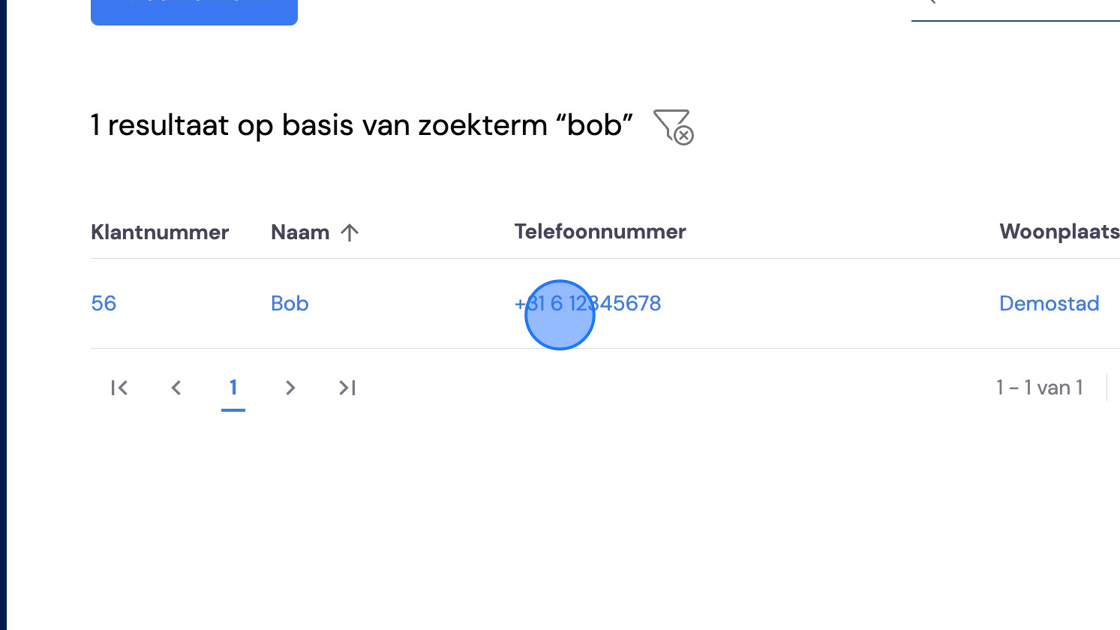1120x630 pixels.
Task: Focus the underlined search field
Action: 1016,11
